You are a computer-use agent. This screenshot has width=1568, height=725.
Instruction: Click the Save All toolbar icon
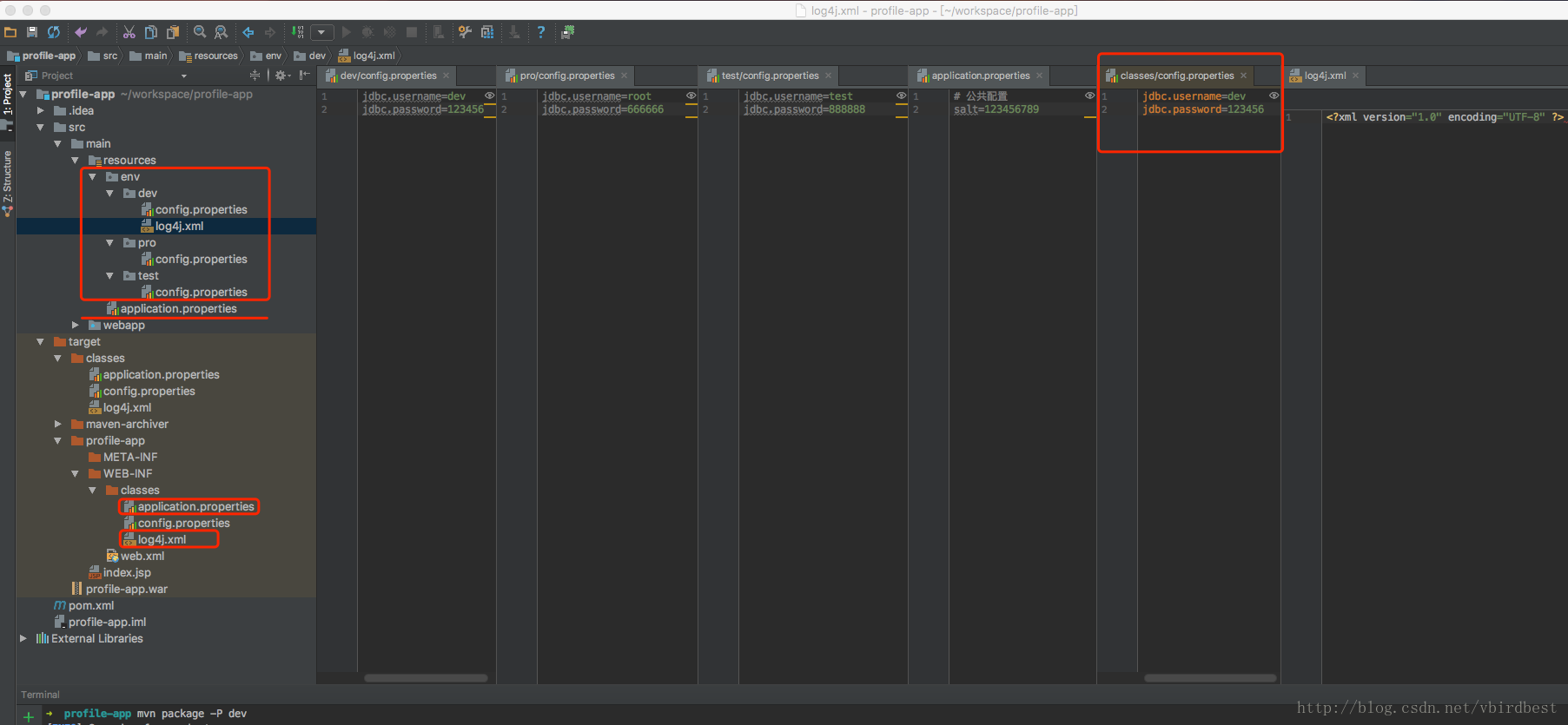[x=32, y=32]
